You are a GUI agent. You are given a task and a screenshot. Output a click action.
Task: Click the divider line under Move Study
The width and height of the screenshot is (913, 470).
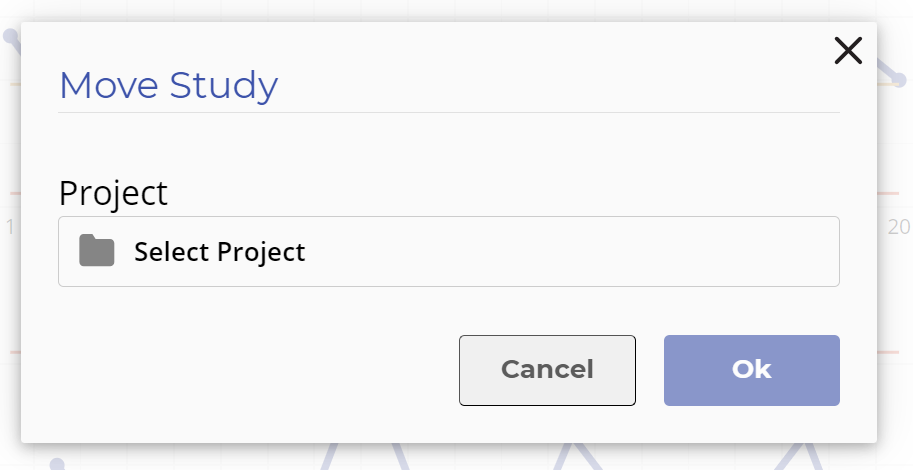(448, 112)
